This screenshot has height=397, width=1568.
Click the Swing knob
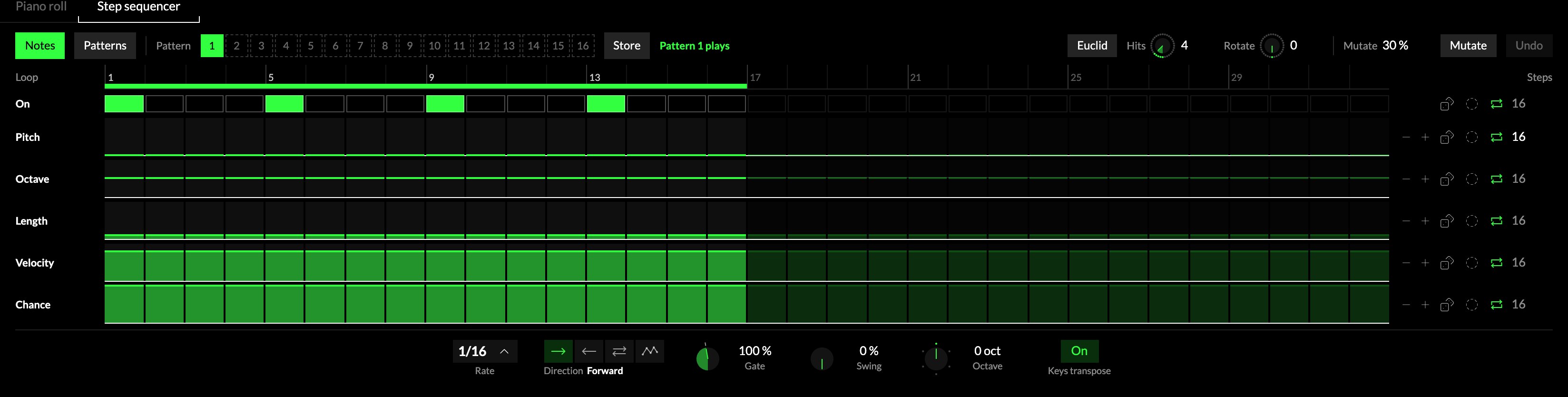[x=822, y=359]
